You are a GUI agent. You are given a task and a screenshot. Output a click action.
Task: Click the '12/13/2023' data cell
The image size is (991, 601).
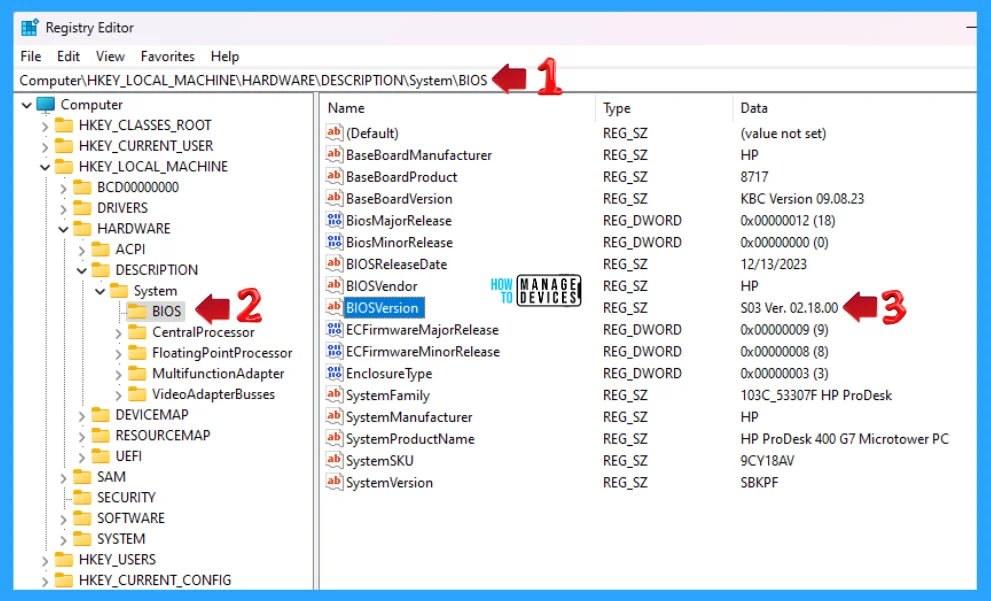click(774, 264)
